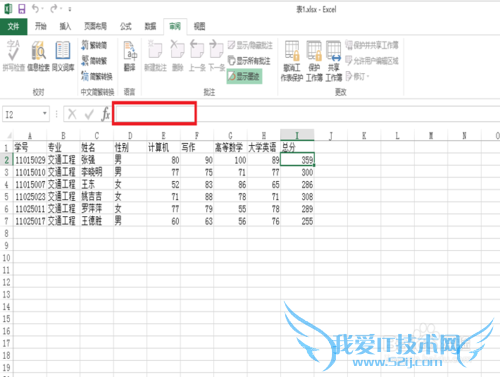
Task: Click the 大学英语 header cell
Action: point(264,147)
